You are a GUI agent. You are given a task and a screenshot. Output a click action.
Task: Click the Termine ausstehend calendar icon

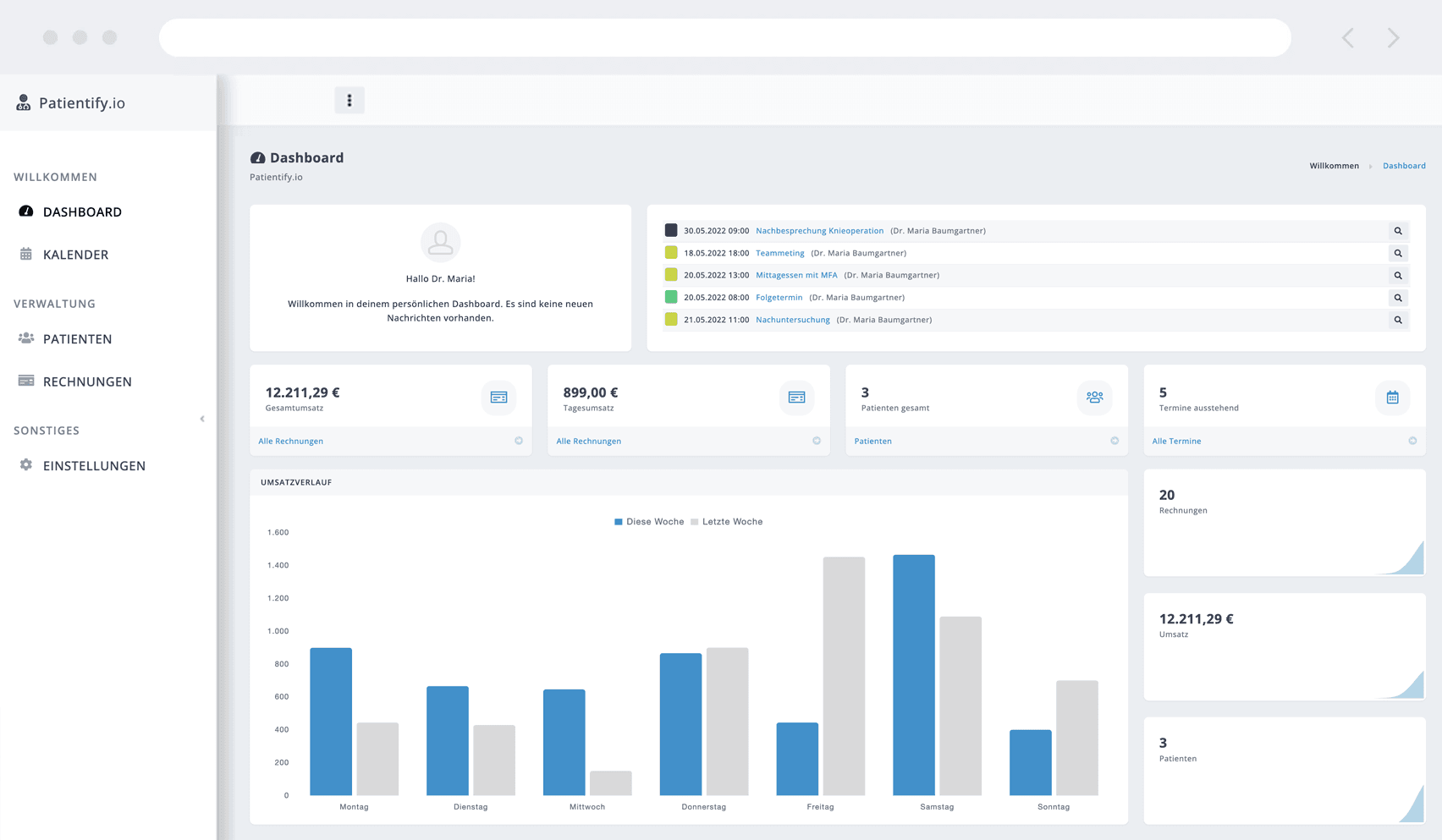point(1392,398)
